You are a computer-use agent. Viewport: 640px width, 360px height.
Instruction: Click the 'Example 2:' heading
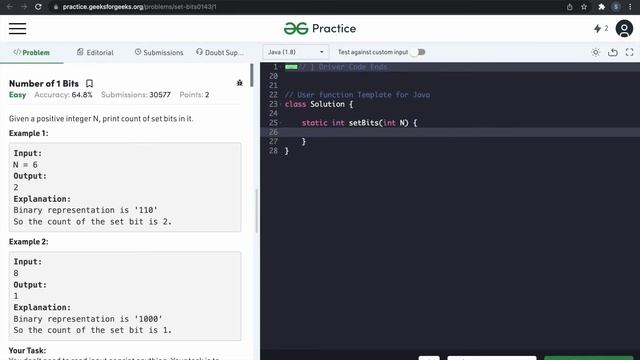(x=29, y=242)
